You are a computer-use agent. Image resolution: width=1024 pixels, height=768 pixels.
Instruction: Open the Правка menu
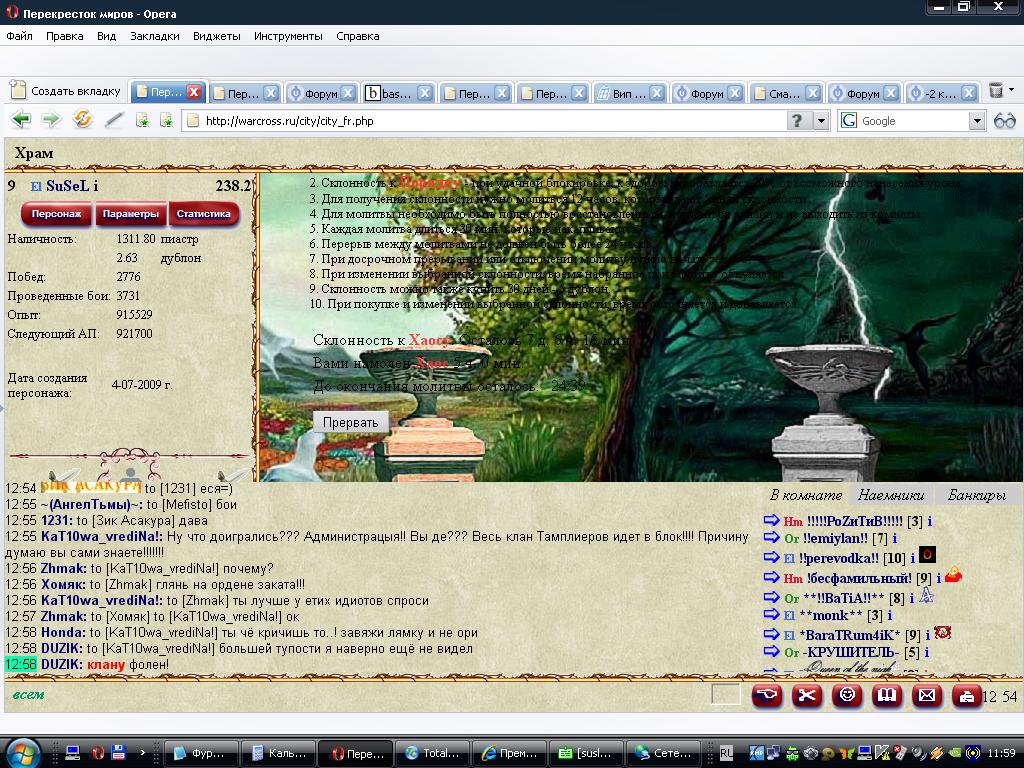point(65,36)
